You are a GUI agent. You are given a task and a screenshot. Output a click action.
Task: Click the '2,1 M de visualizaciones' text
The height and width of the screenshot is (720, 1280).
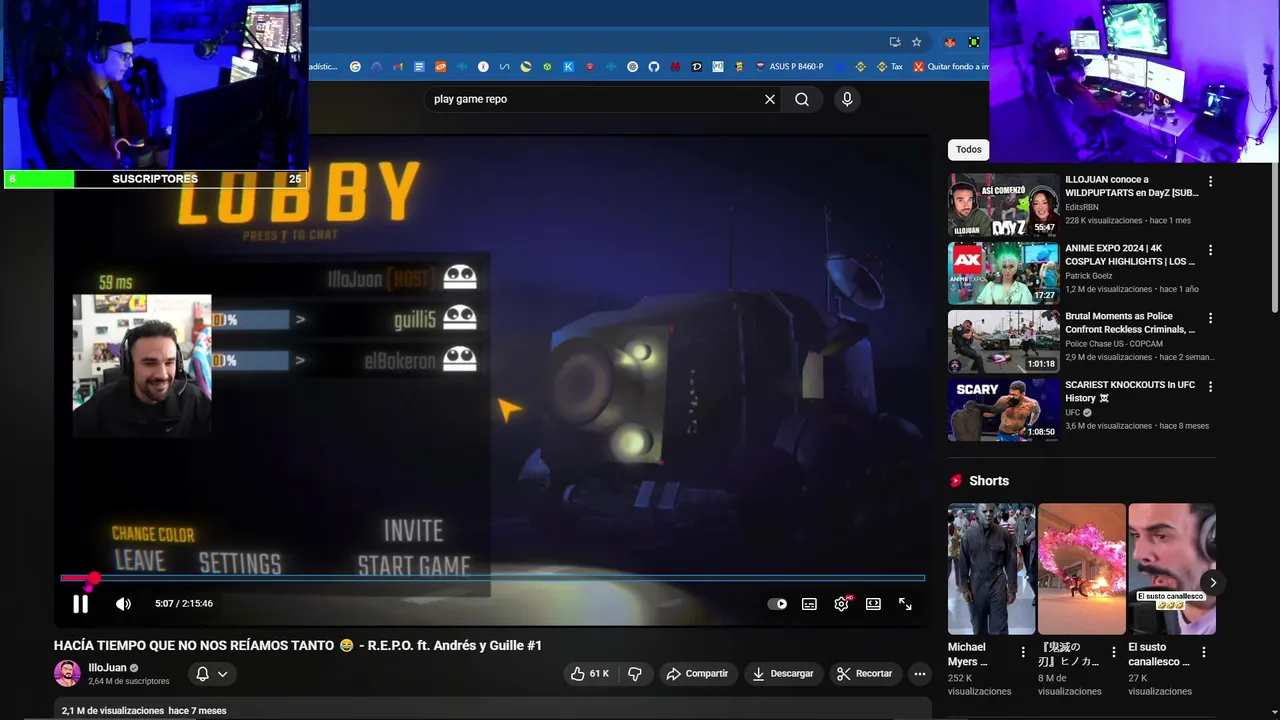(x=113, y=711)
